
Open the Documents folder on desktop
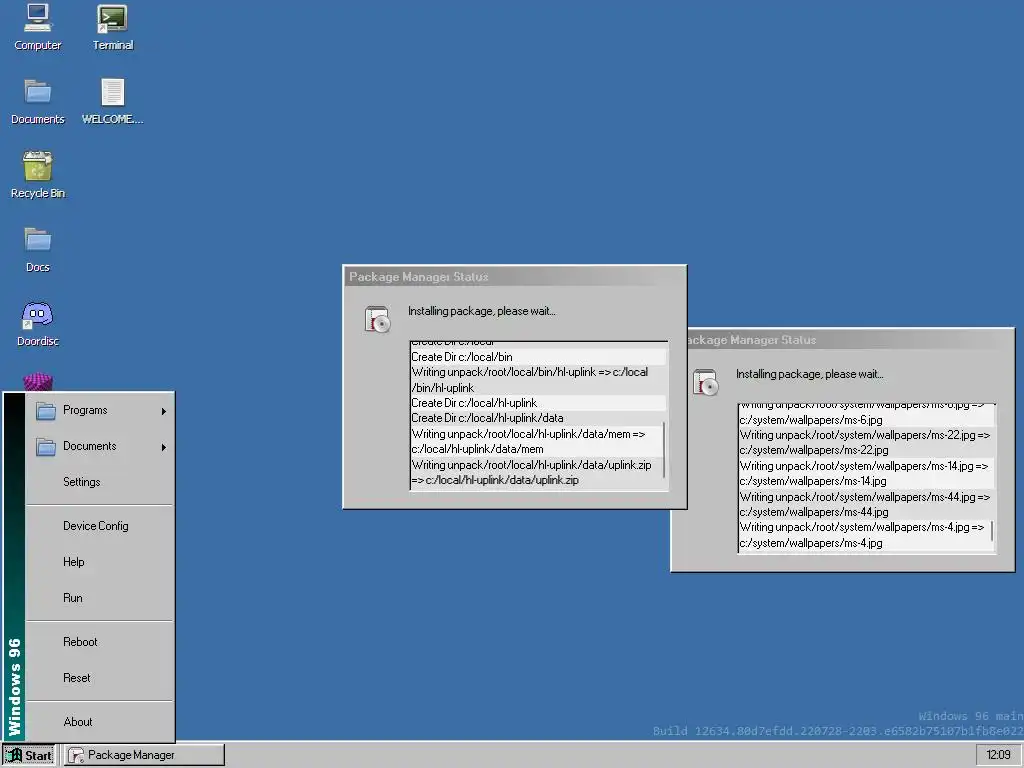[37, 101]
